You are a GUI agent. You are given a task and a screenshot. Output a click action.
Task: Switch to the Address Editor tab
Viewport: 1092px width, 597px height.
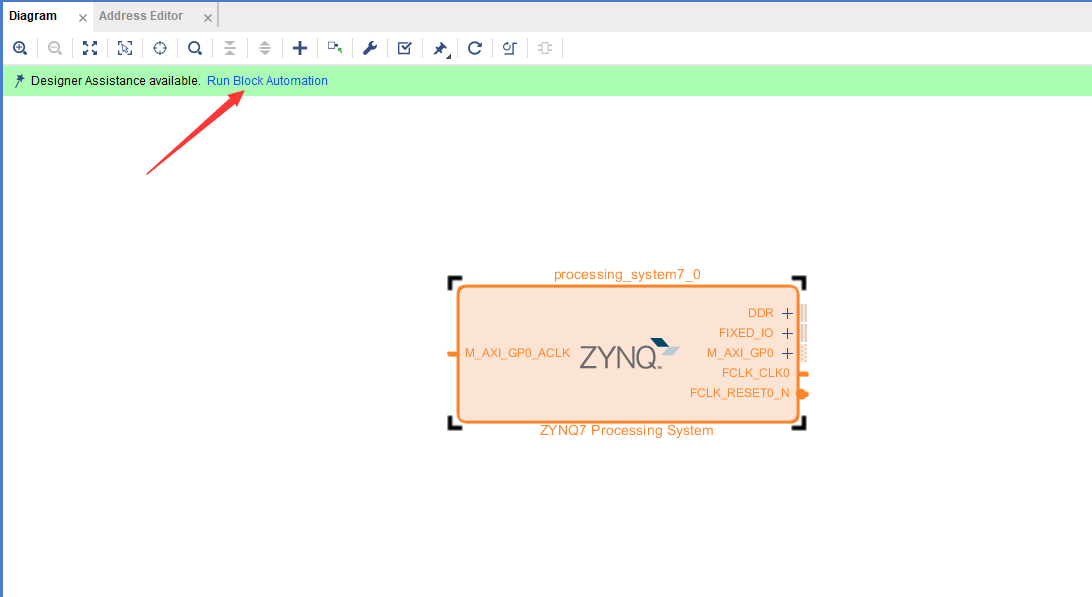(141, 16)
